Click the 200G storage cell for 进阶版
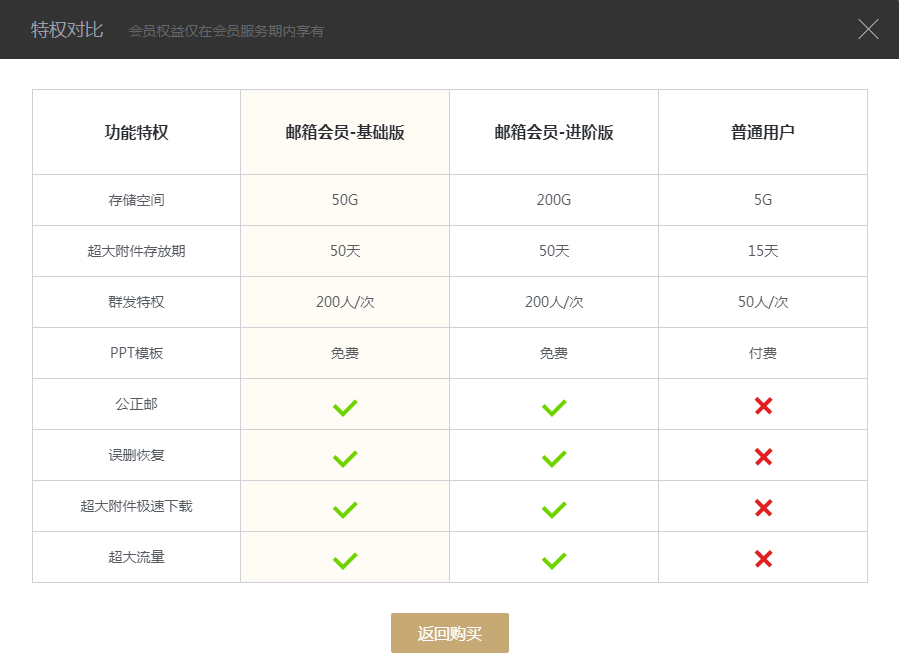899x672 pixels. (554, 200)
